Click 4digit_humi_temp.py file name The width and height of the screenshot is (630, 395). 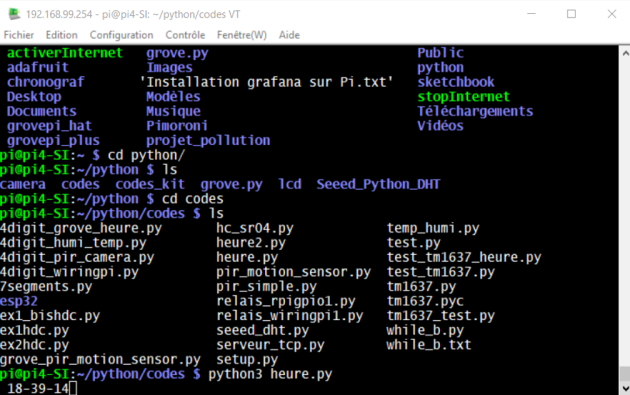pos(73,242)
